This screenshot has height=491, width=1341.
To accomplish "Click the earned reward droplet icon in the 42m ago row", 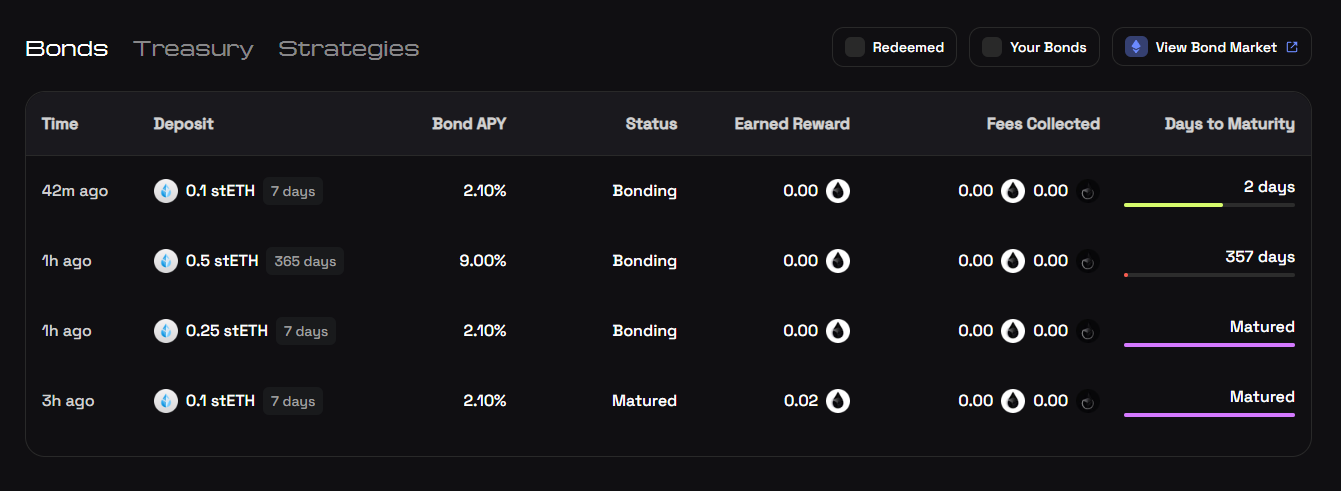I will pyautogui.click(x=838, y=191).
